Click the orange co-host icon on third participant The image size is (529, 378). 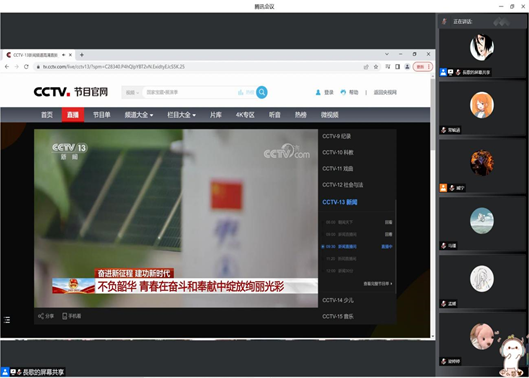pyautogui.click(x=443, y=188)
